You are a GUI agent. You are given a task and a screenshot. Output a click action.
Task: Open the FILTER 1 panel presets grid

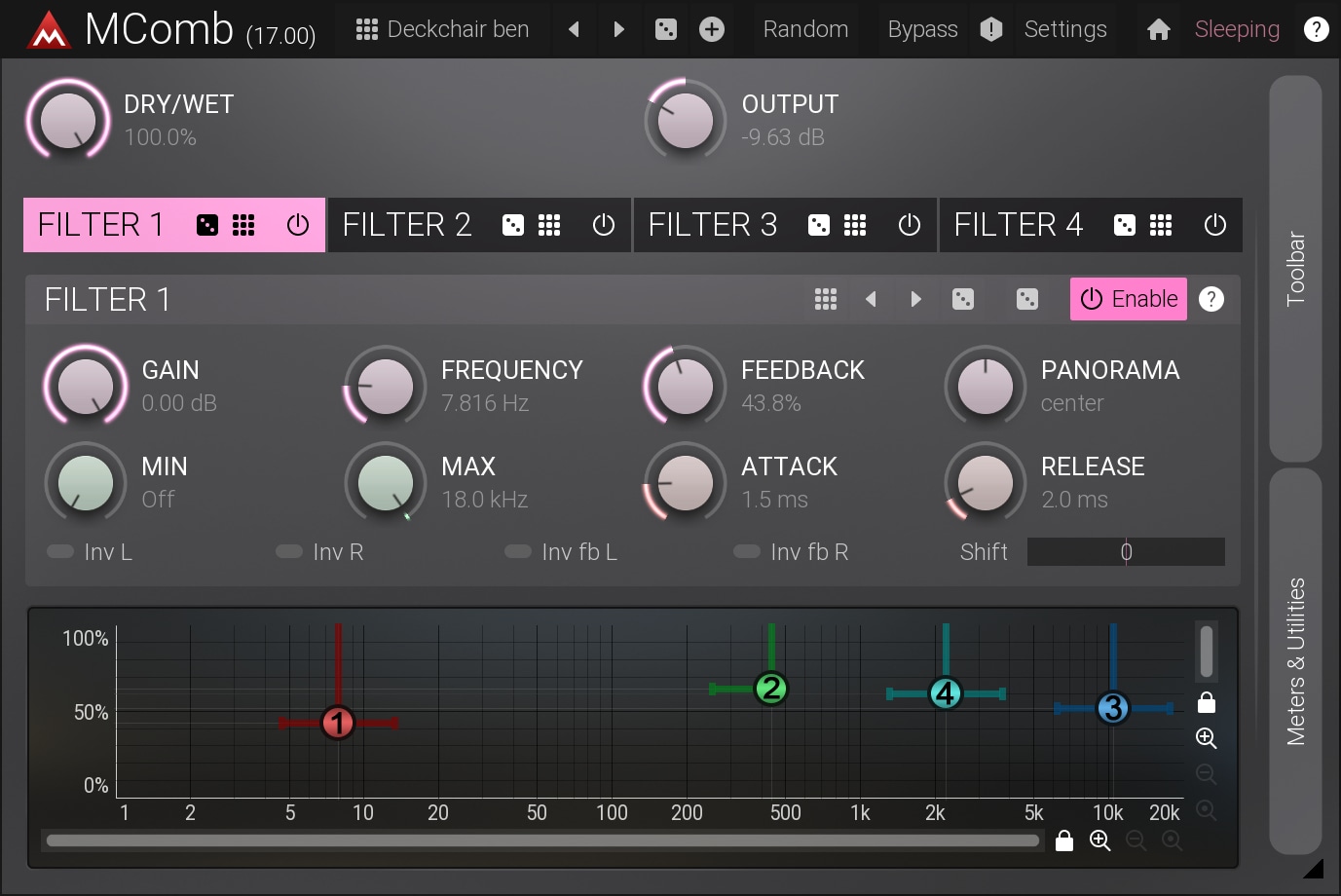826,299
